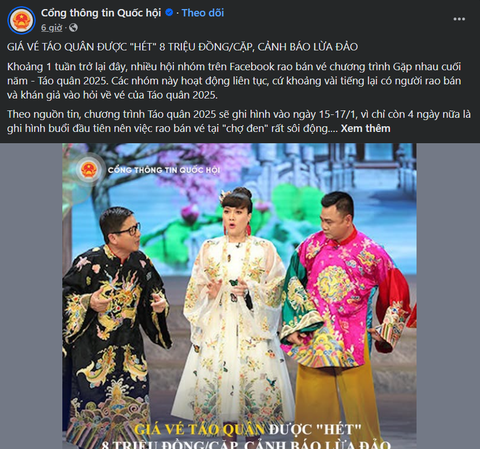This screenshot has width=480, height=449.
Task: Click paragraph starting "Theo nguồn tin"
Action: click(239, 121)
